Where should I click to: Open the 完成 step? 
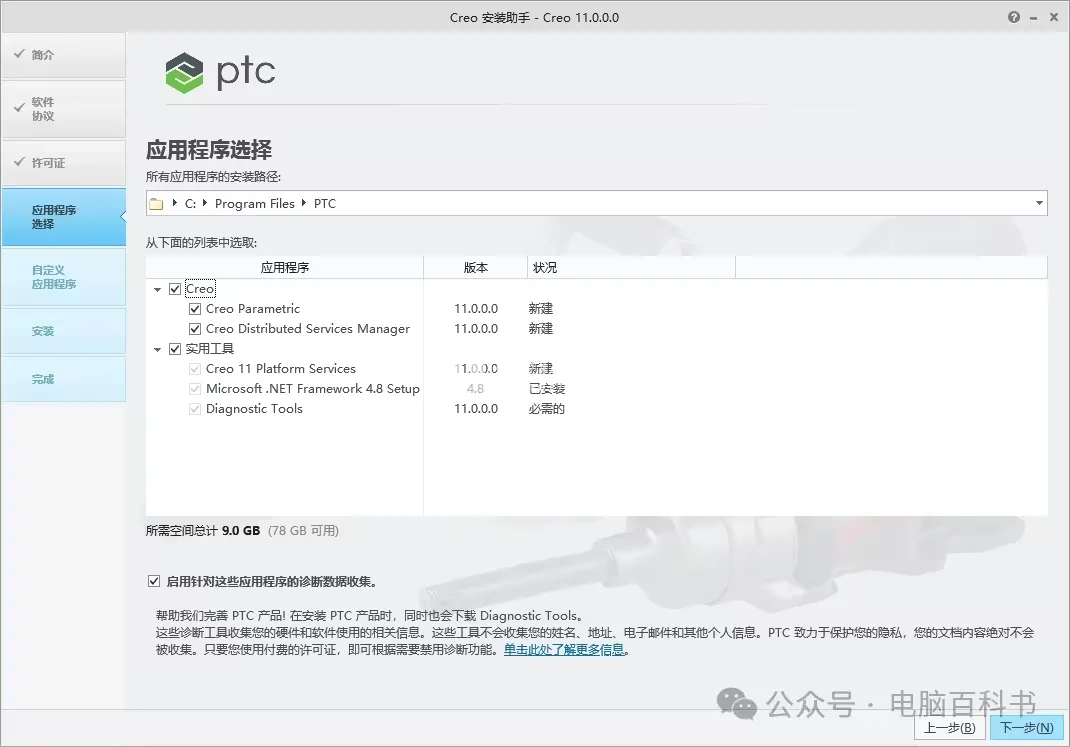(63, 379)
